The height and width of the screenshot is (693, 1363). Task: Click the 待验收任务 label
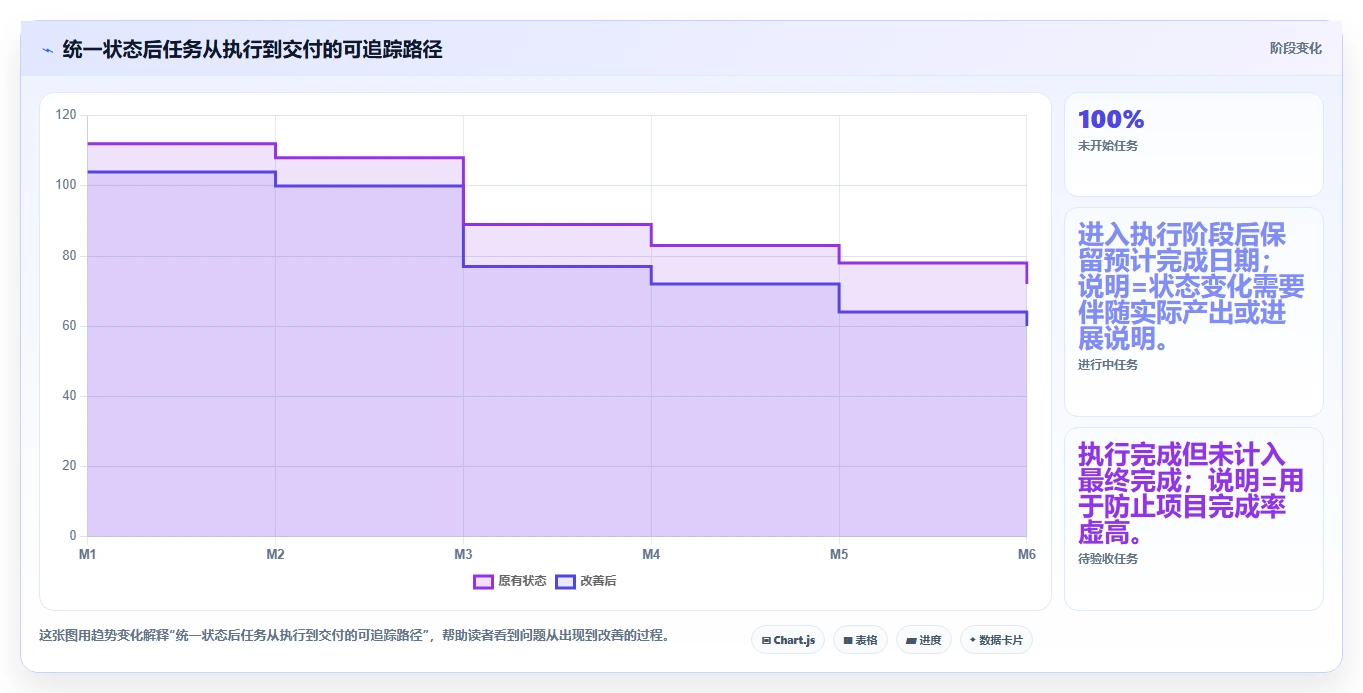(1108, 559)
